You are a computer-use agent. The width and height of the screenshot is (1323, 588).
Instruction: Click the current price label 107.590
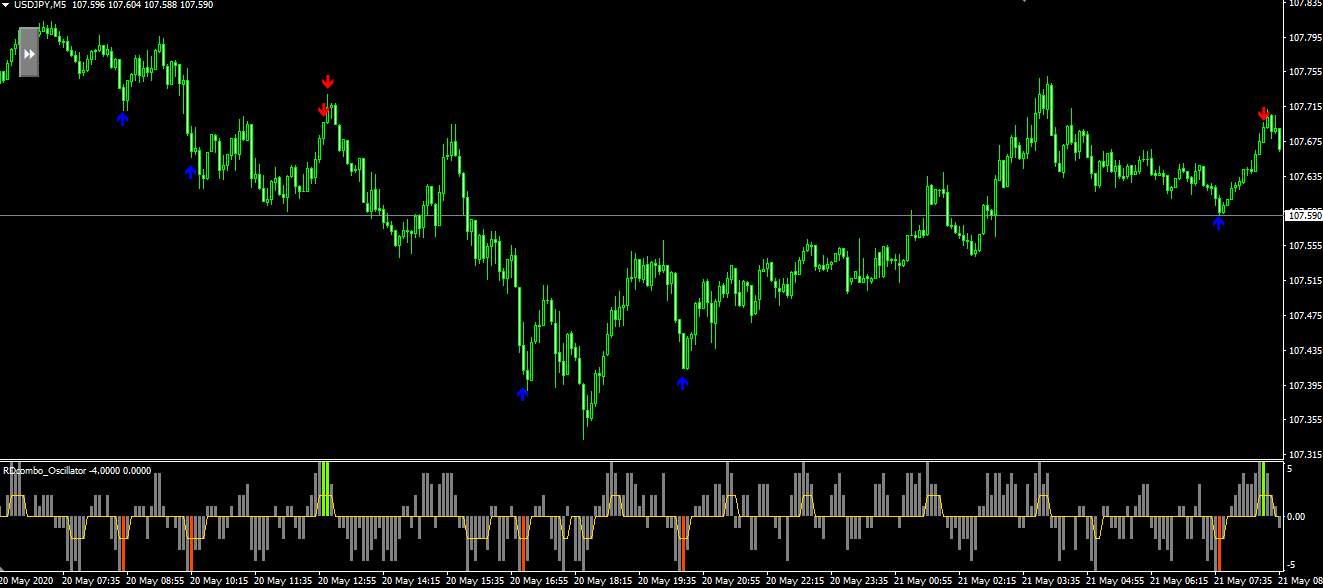(x=1302, y=215)
